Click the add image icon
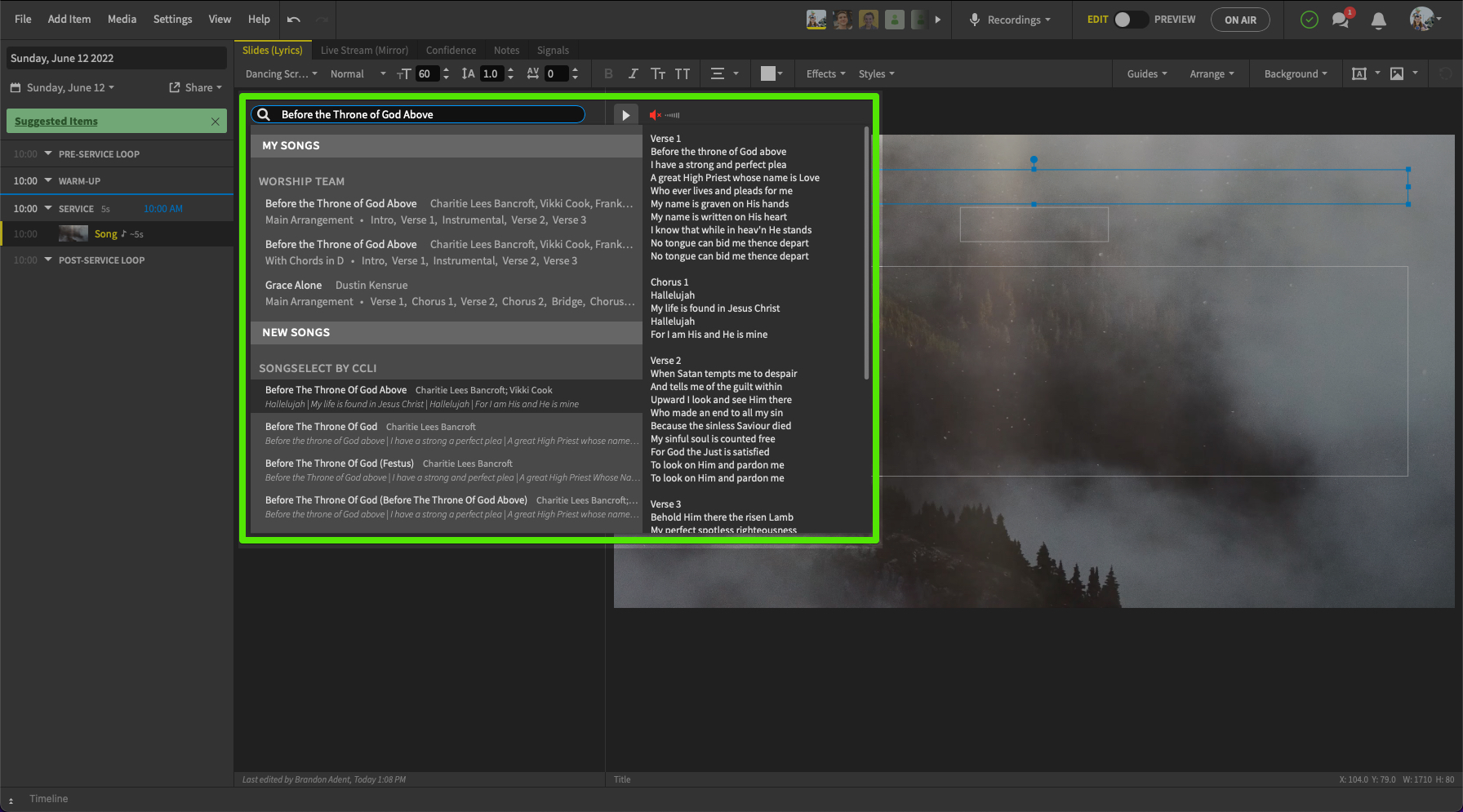Screen dimensions: 1463x812 (x=1397, y=73)
